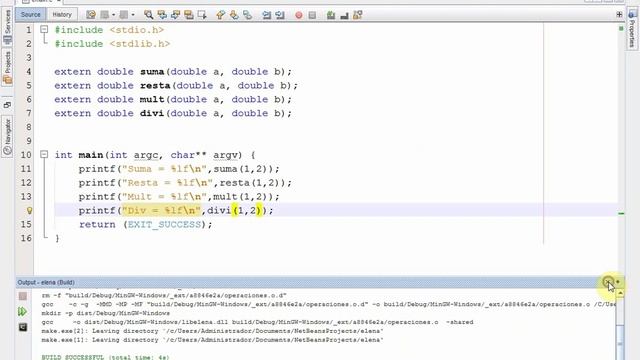Click the function name 'mult' in line 6
The height and width of the screenshot is (360, 640).
pos(152,99)
